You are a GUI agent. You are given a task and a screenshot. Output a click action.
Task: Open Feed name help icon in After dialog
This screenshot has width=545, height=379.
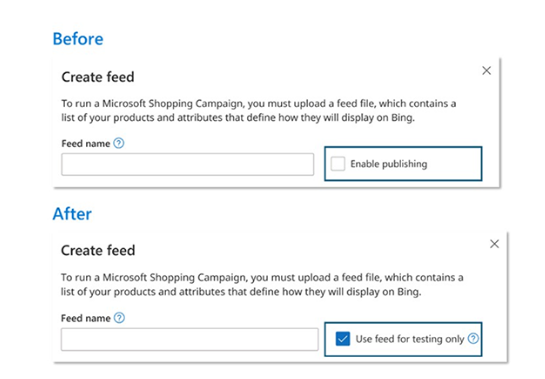click(119, 318)
